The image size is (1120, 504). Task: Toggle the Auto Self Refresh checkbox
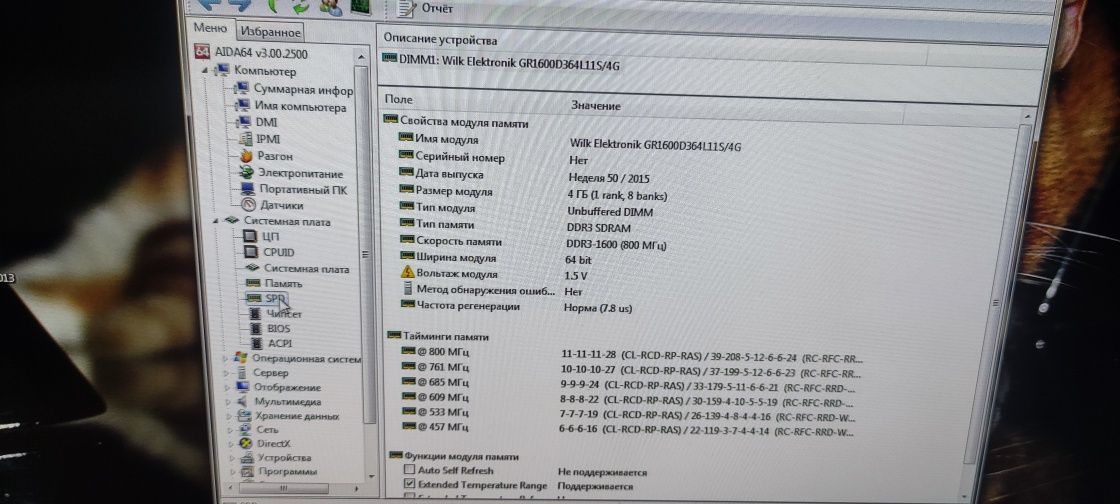(x=409, y=470)
